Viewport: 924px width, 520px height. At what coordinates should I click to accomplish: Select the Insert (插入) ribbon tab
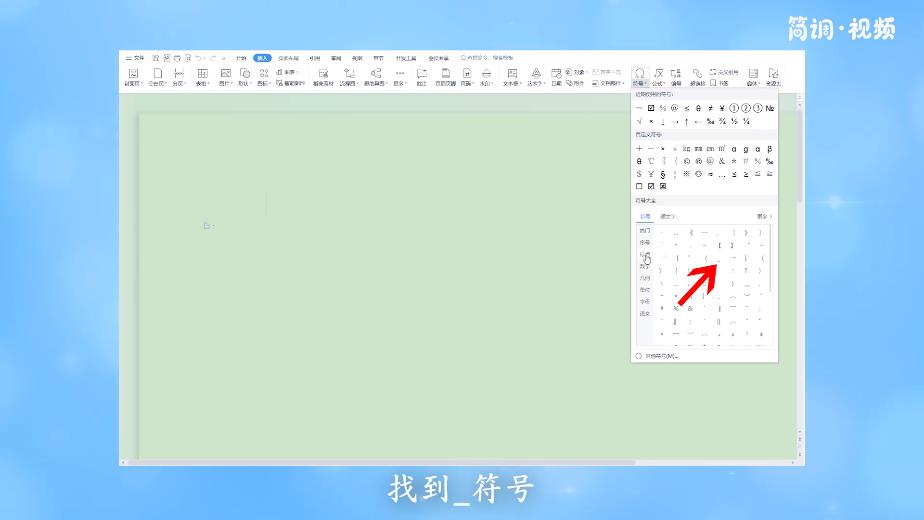click(x=262, y=58)
